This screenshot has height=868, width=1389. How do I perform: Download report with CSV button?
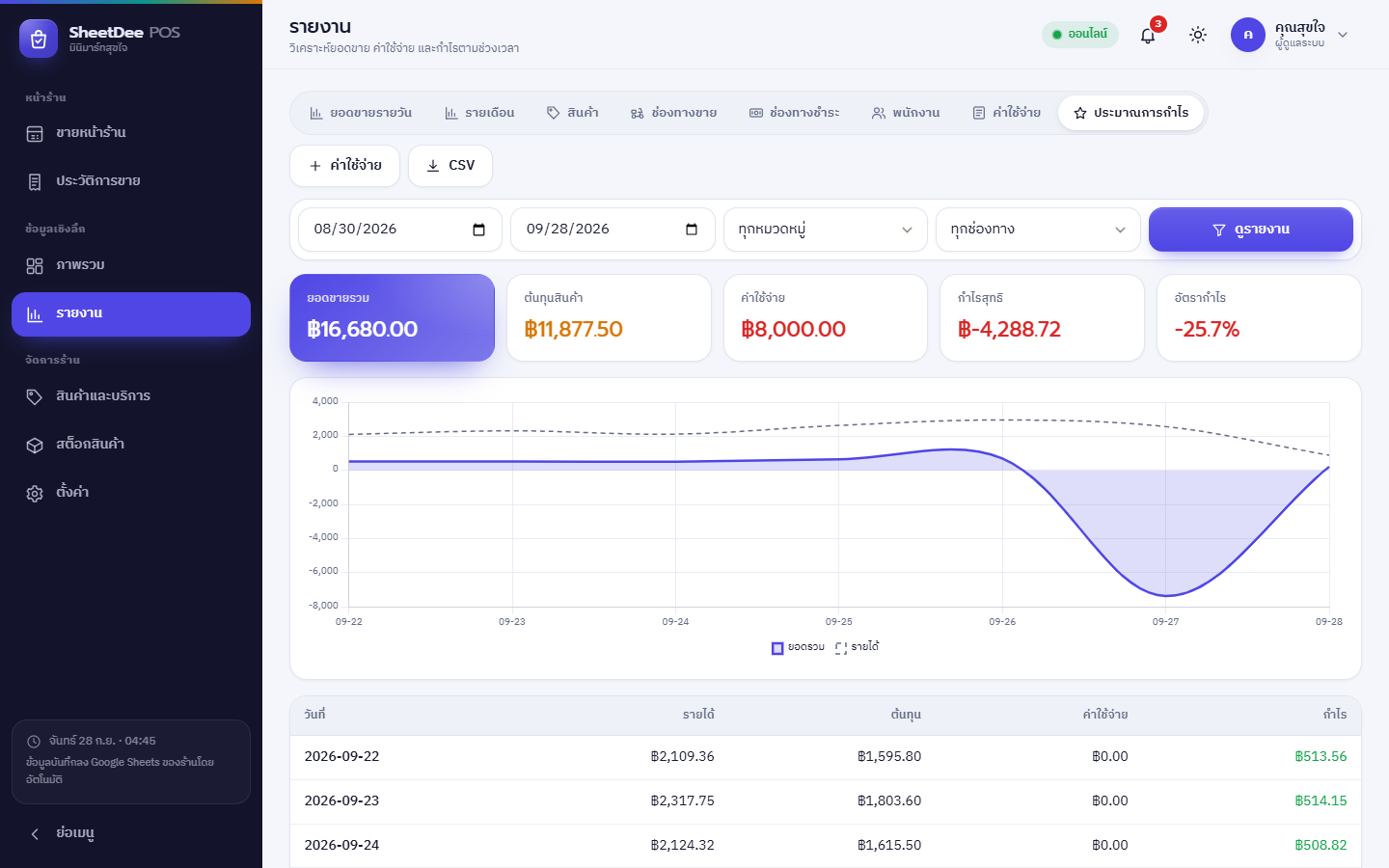tap(450, 166)
